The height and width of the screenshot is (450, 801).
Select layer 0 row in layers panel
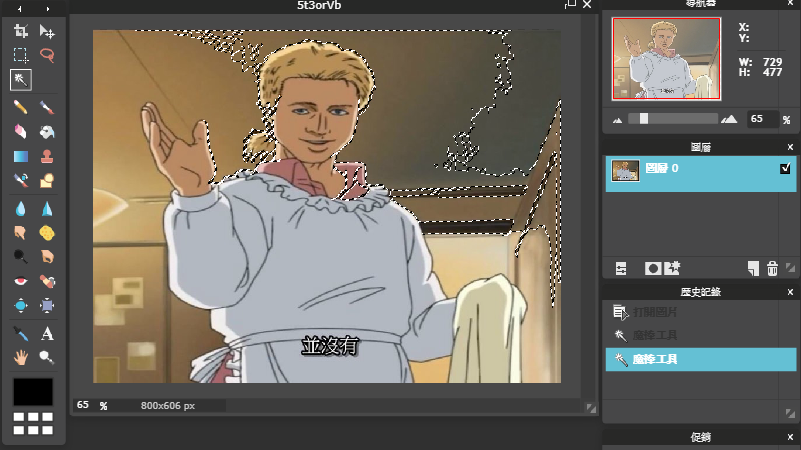point(701,174)
